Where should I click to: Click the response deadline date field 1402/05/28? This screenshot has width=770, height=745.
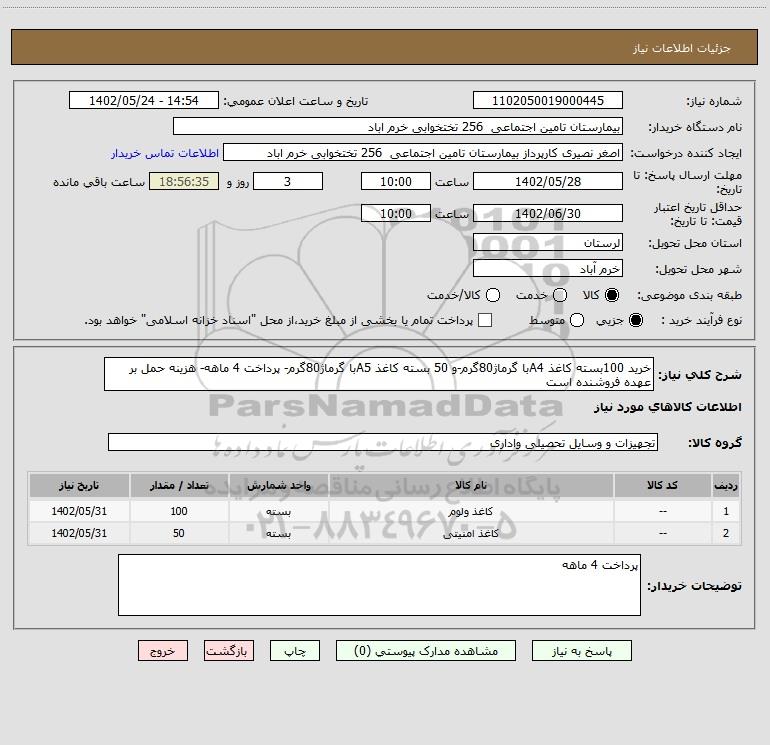(x=547, y=182)
